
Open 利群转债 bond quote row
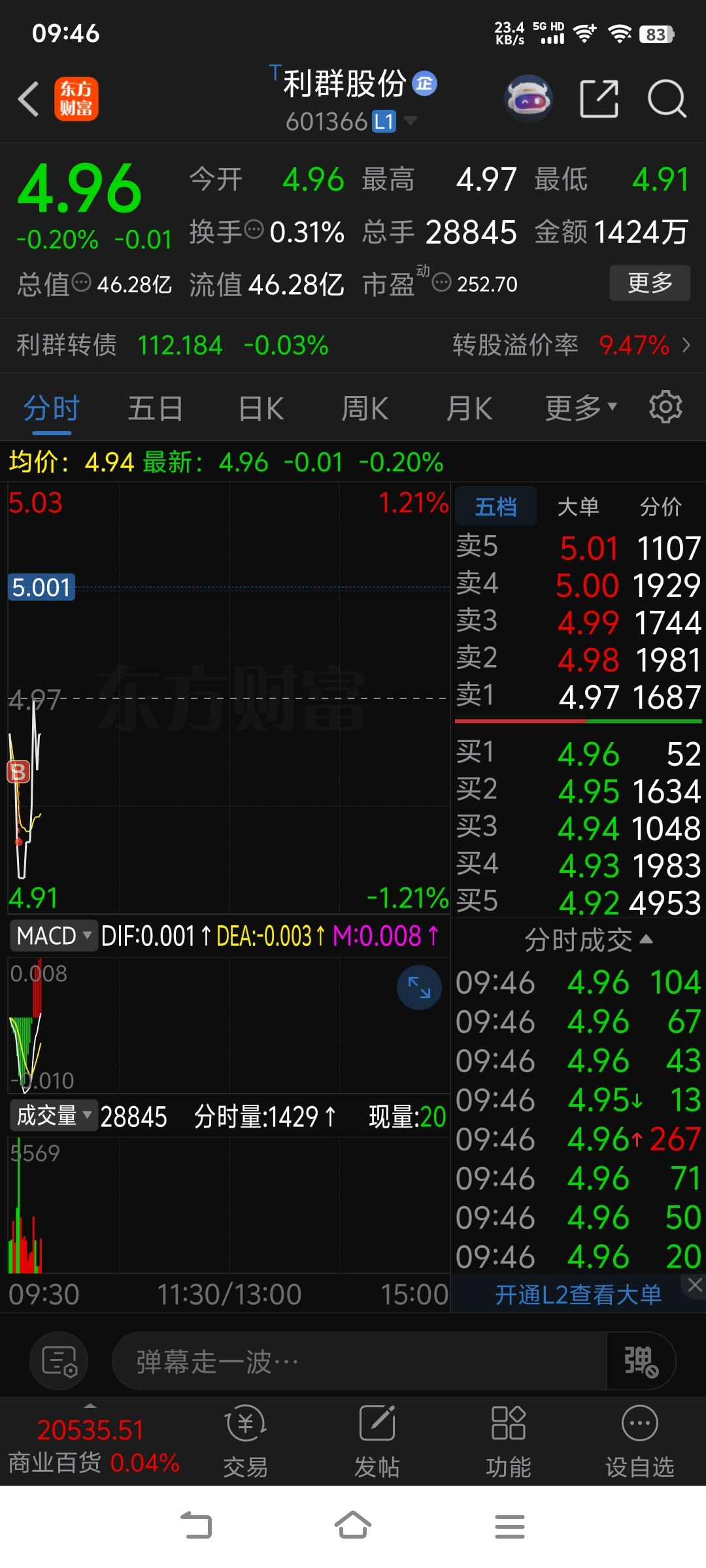[x=173, y=345]
